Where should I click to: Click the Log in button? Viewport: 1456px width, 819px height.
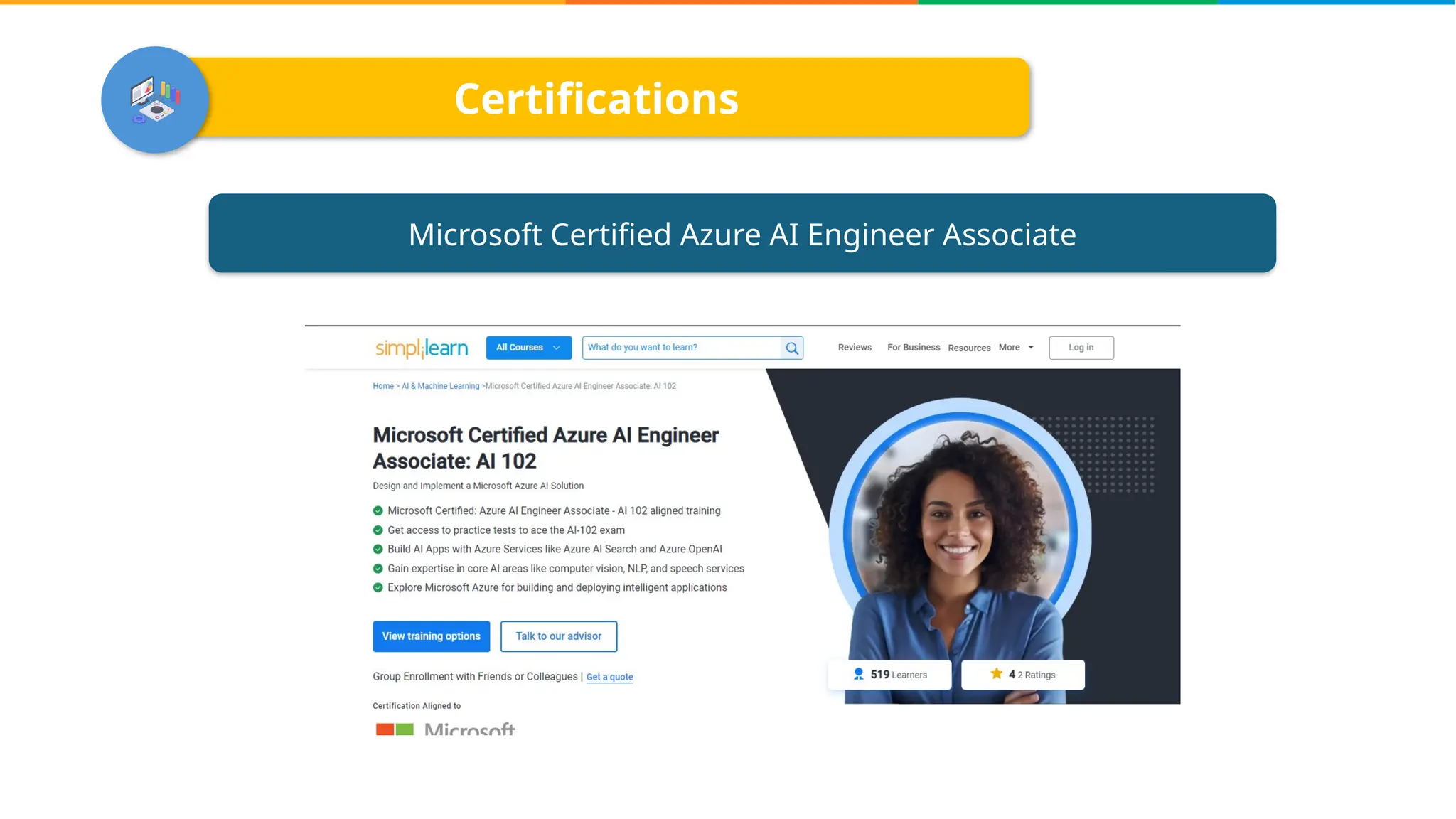(1081, 348)
